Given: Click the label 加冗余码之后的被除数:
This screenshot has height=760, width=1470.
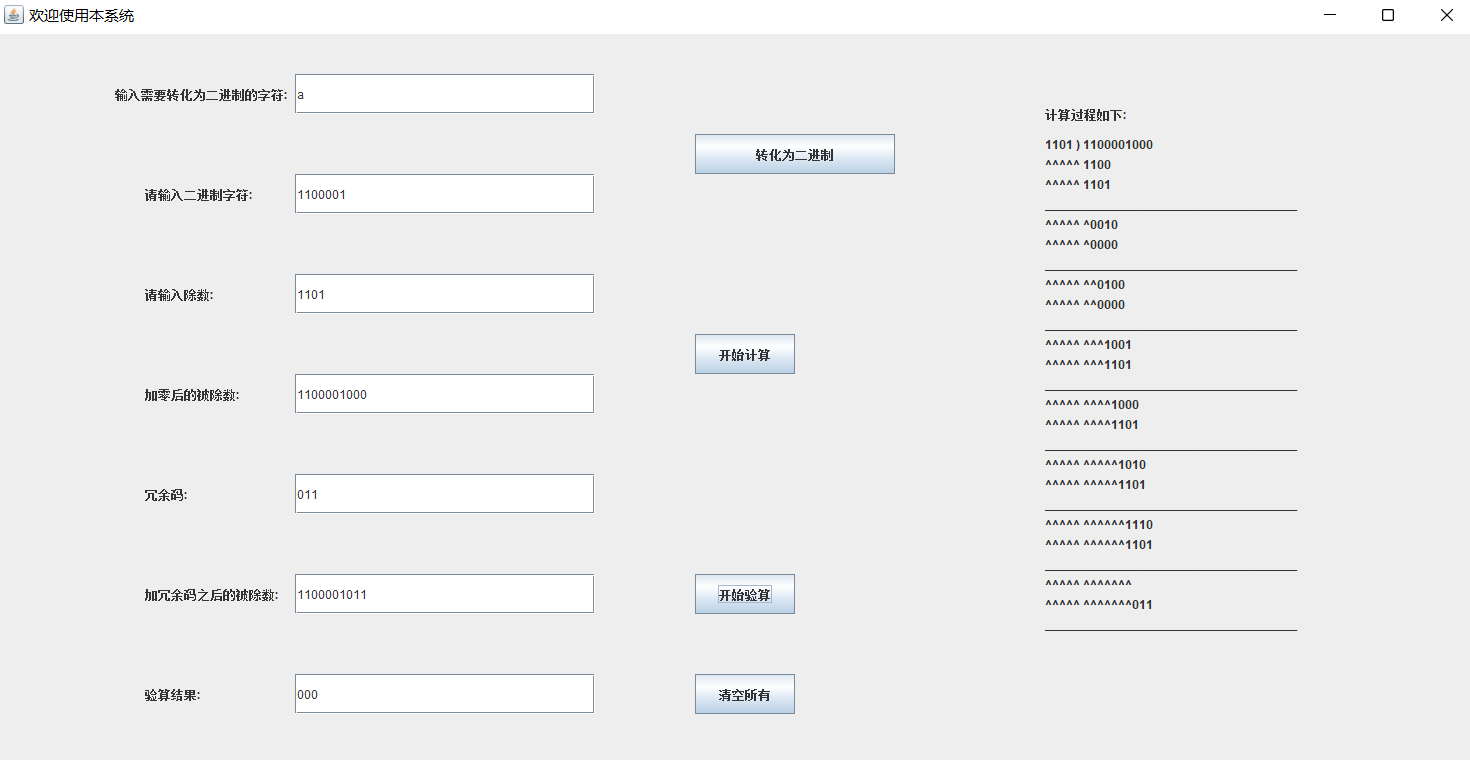Looking at the screenshot, I should tap(211, 595).
